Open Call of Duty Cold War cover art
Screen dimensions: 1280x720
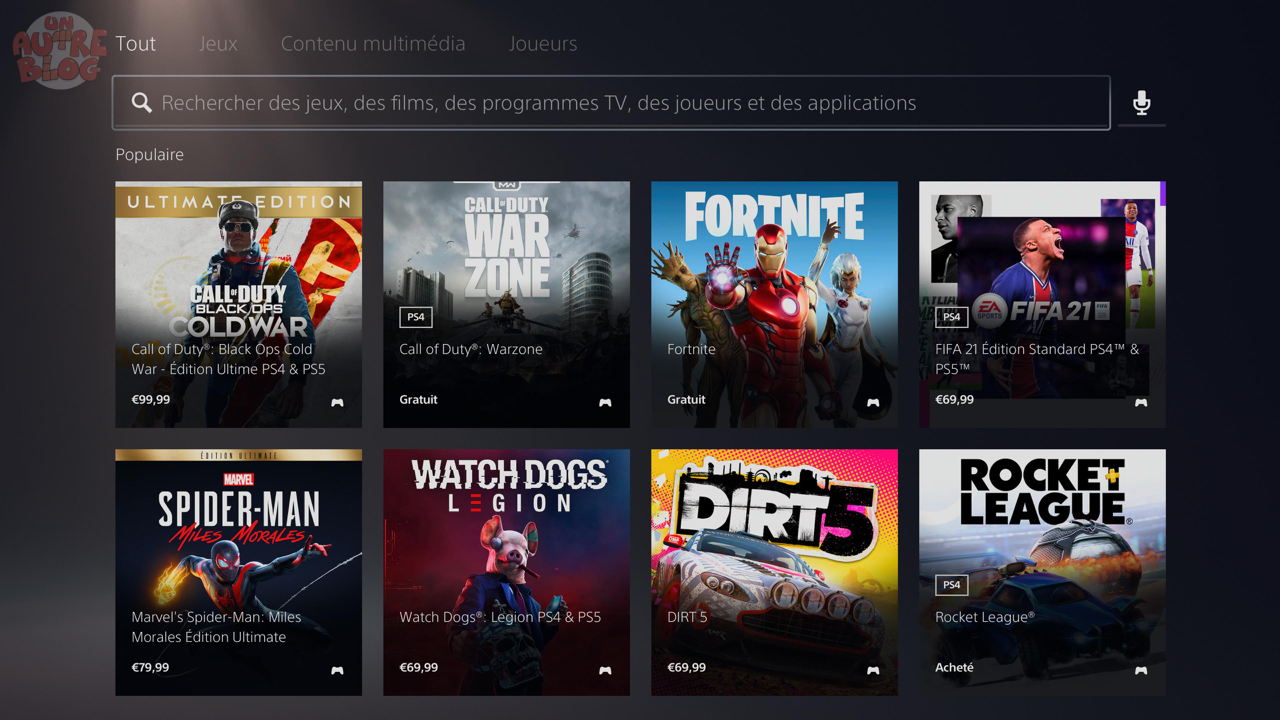[x=239, y=305]
